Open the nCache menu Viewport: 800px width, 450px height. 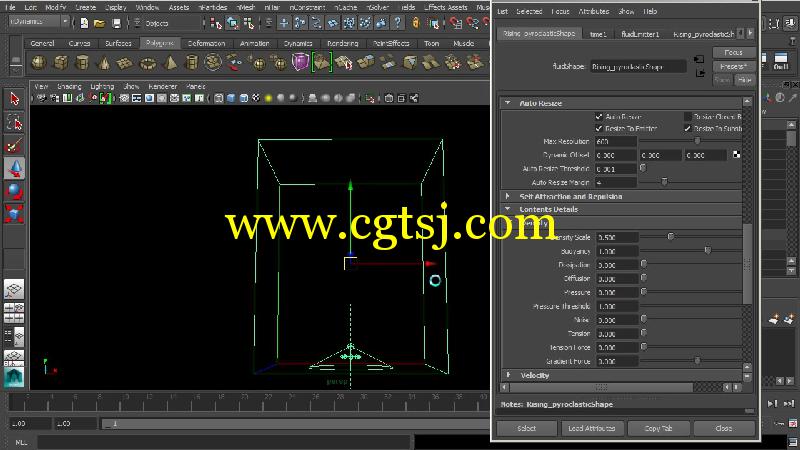click(345, 7)
